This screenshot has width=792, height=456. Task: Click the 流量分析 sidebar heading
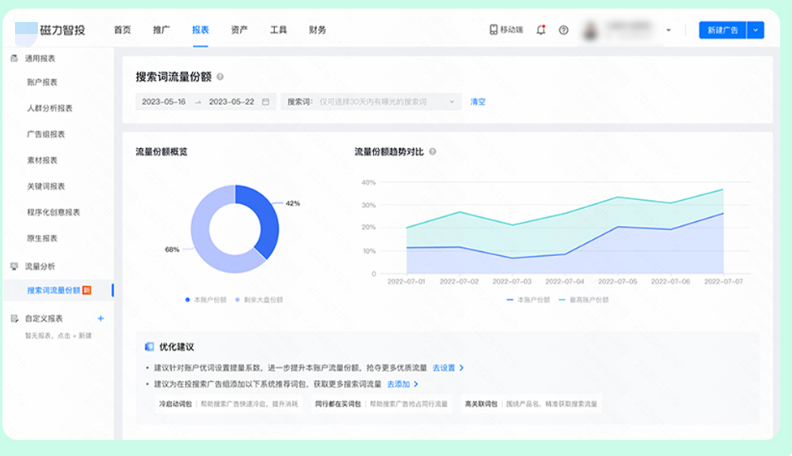tap(40, 266)
